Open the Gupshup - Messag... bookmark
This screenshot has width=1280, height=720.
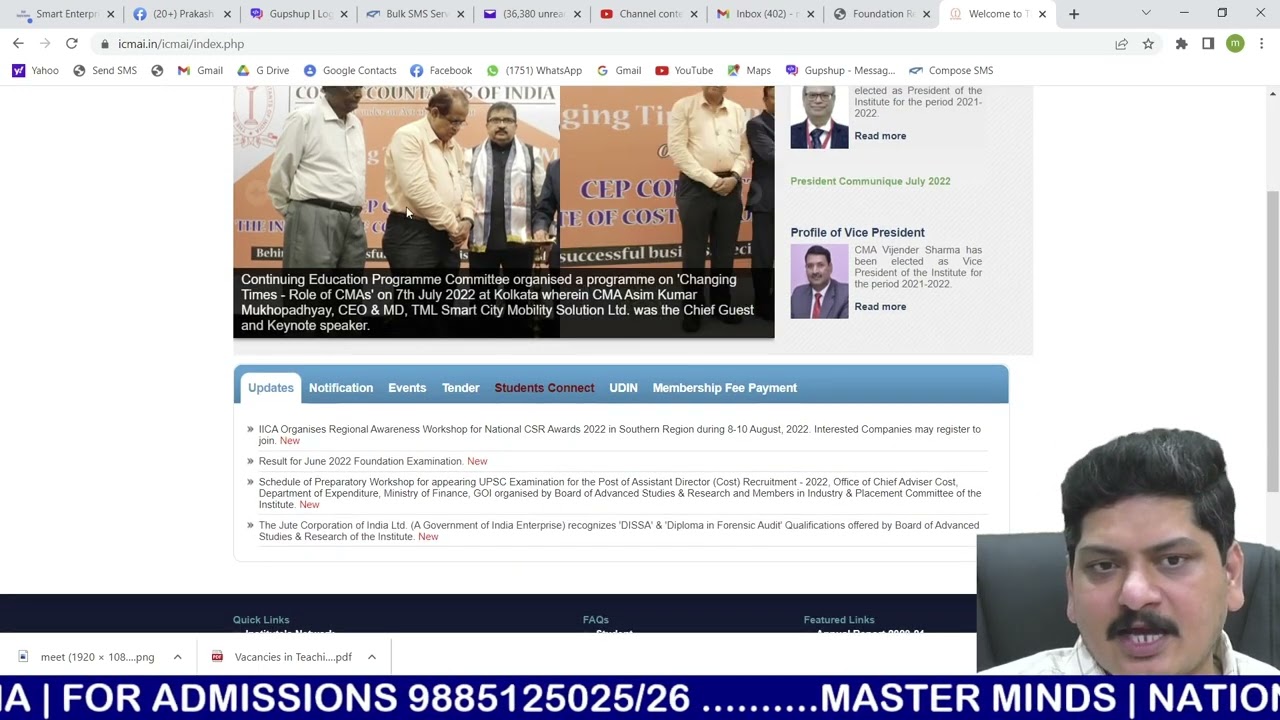tap(840, 71)
